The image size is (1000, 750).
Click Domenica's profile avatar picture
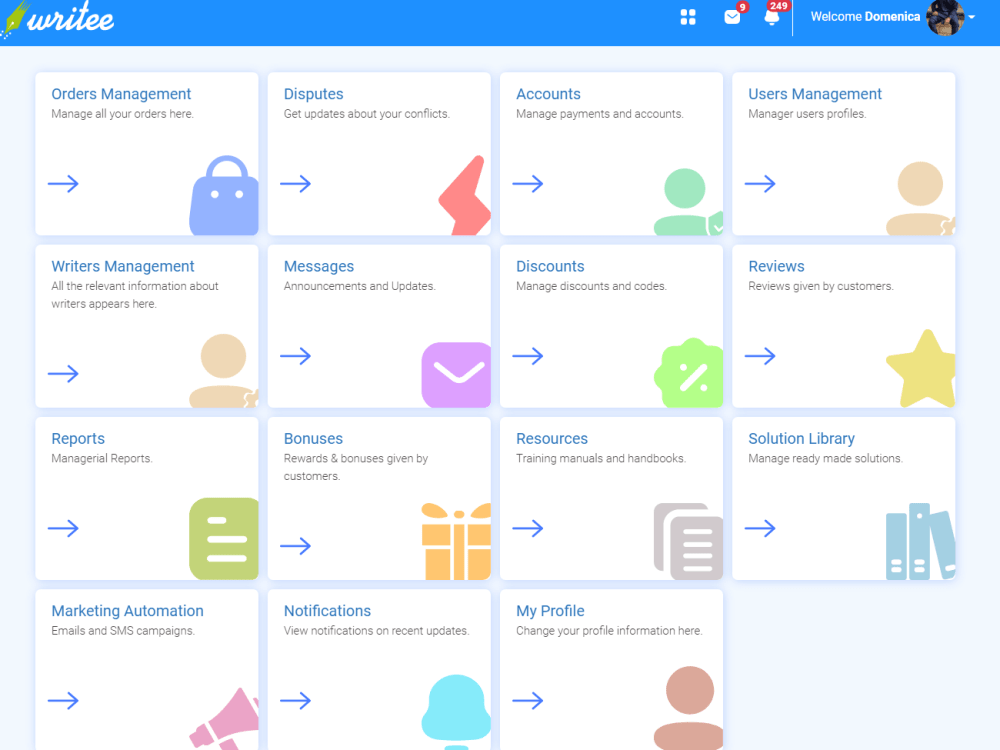945,19
